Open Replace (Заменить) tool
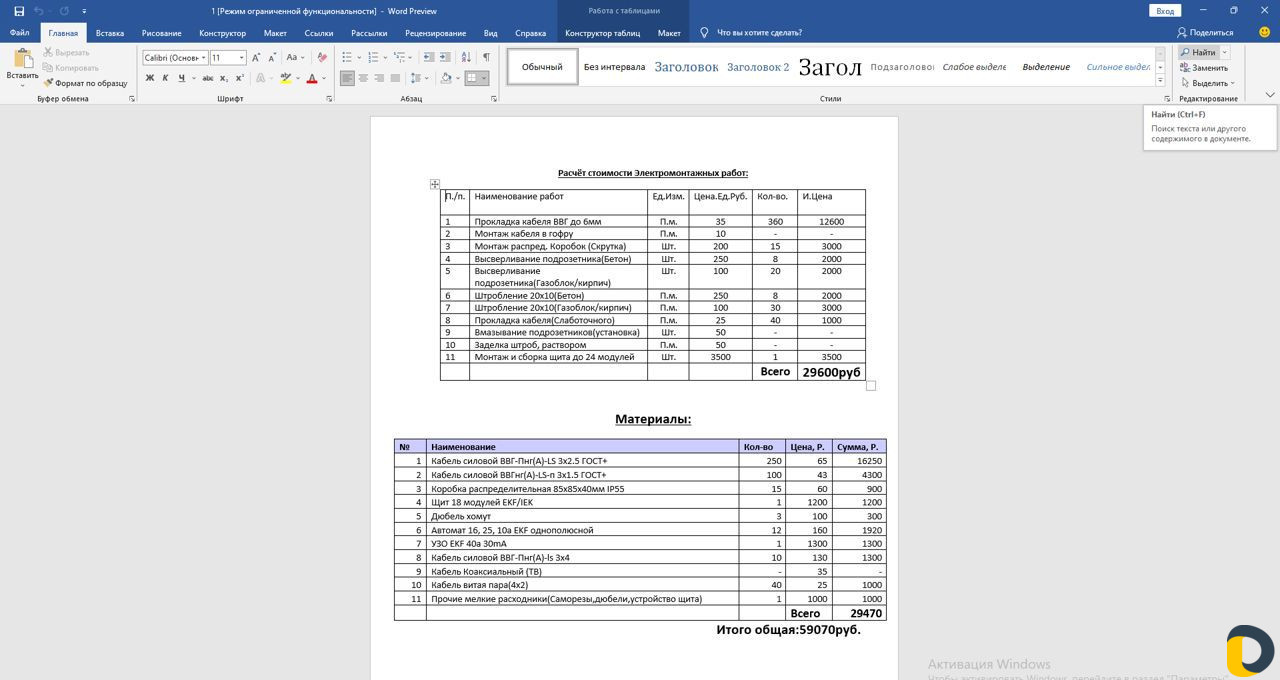1280x680 pixels. pyautogui.click(x=1204, y=68)
